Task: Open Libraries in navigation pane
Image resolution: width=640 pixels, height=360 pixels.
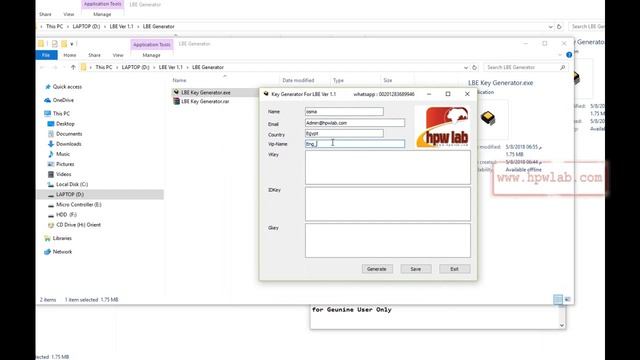Action: 62,238
